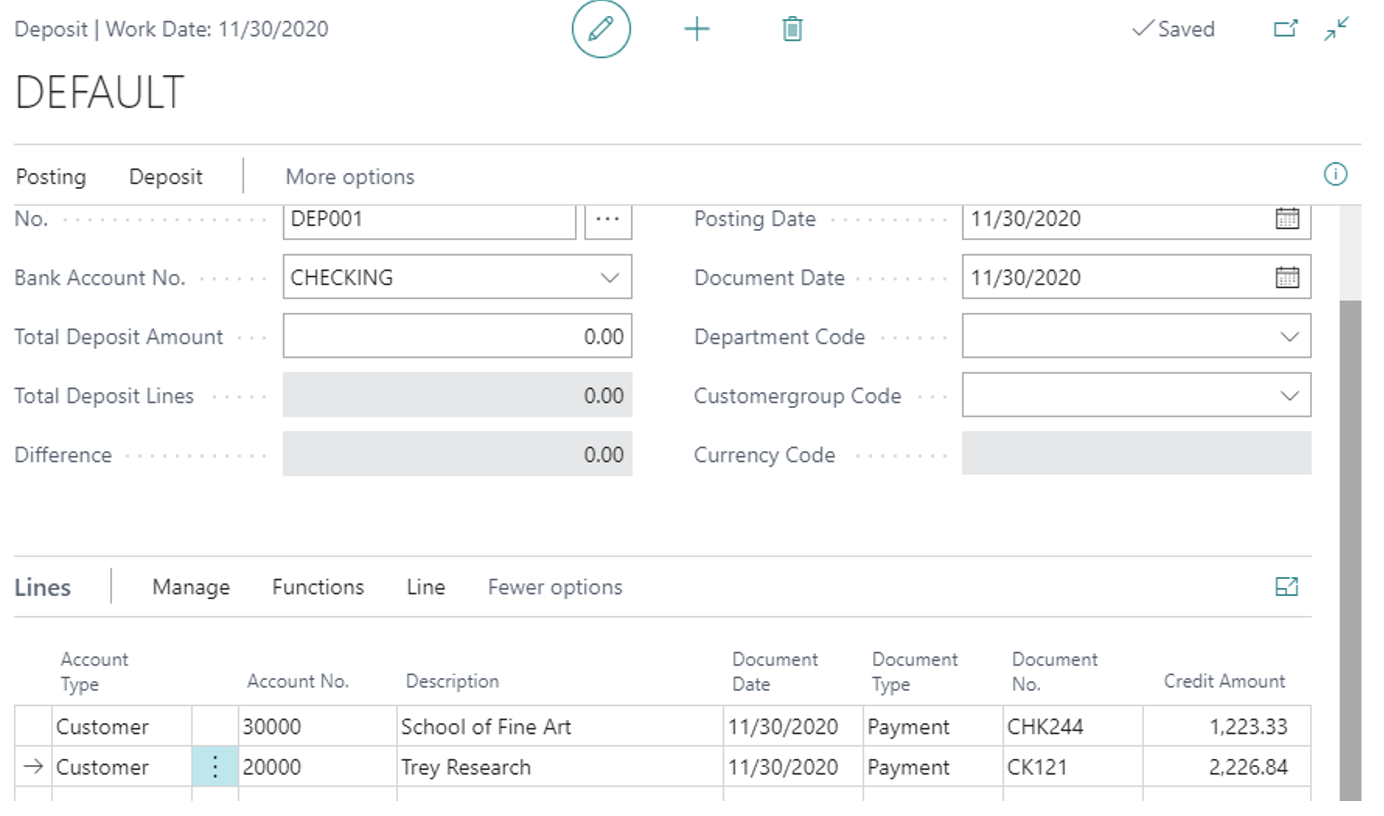Viewport: 1384px width, 816px height.
Task: Enter focus mode for the Lines section
Action: pos(1288,587)
